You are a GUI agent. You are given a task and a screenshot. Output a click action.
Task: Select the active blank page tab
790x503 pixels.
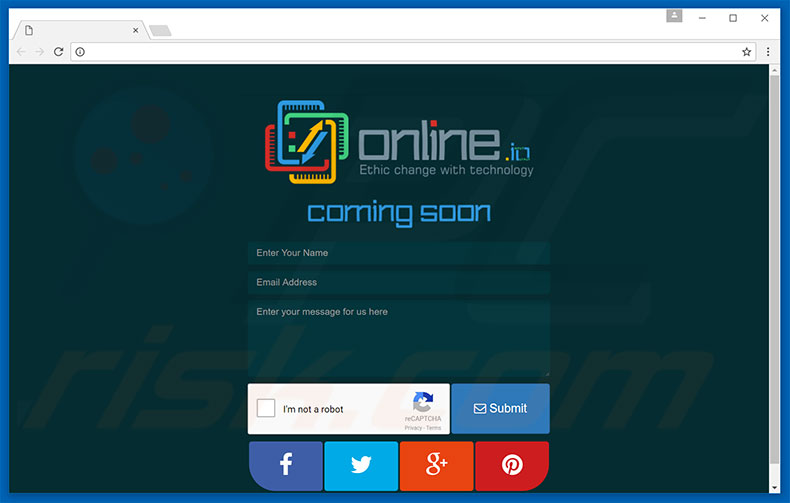coord(81,30)
